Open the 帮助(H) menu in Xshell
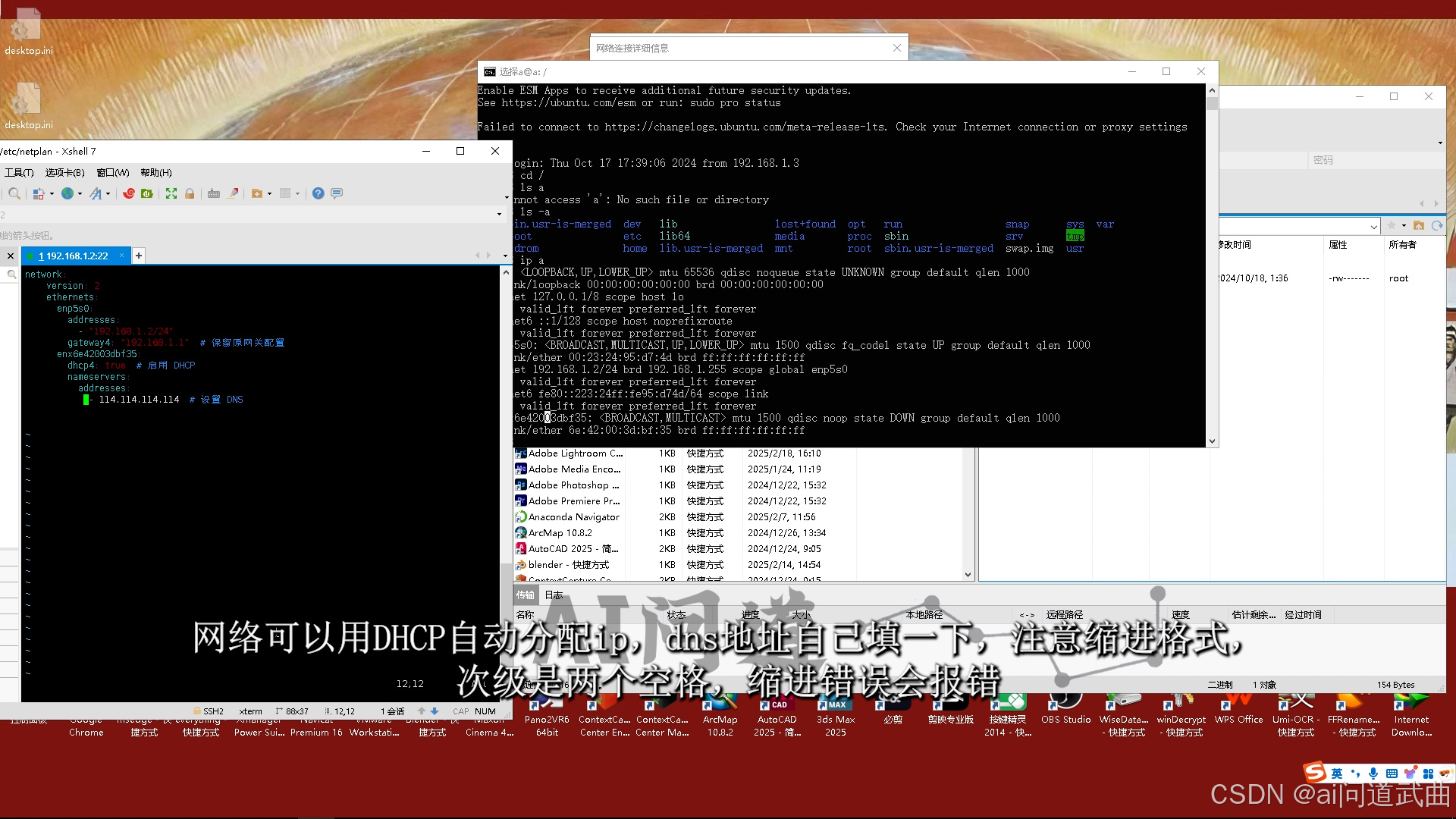This screenshot has width=1456, height=819. click(x=155, y=173)
